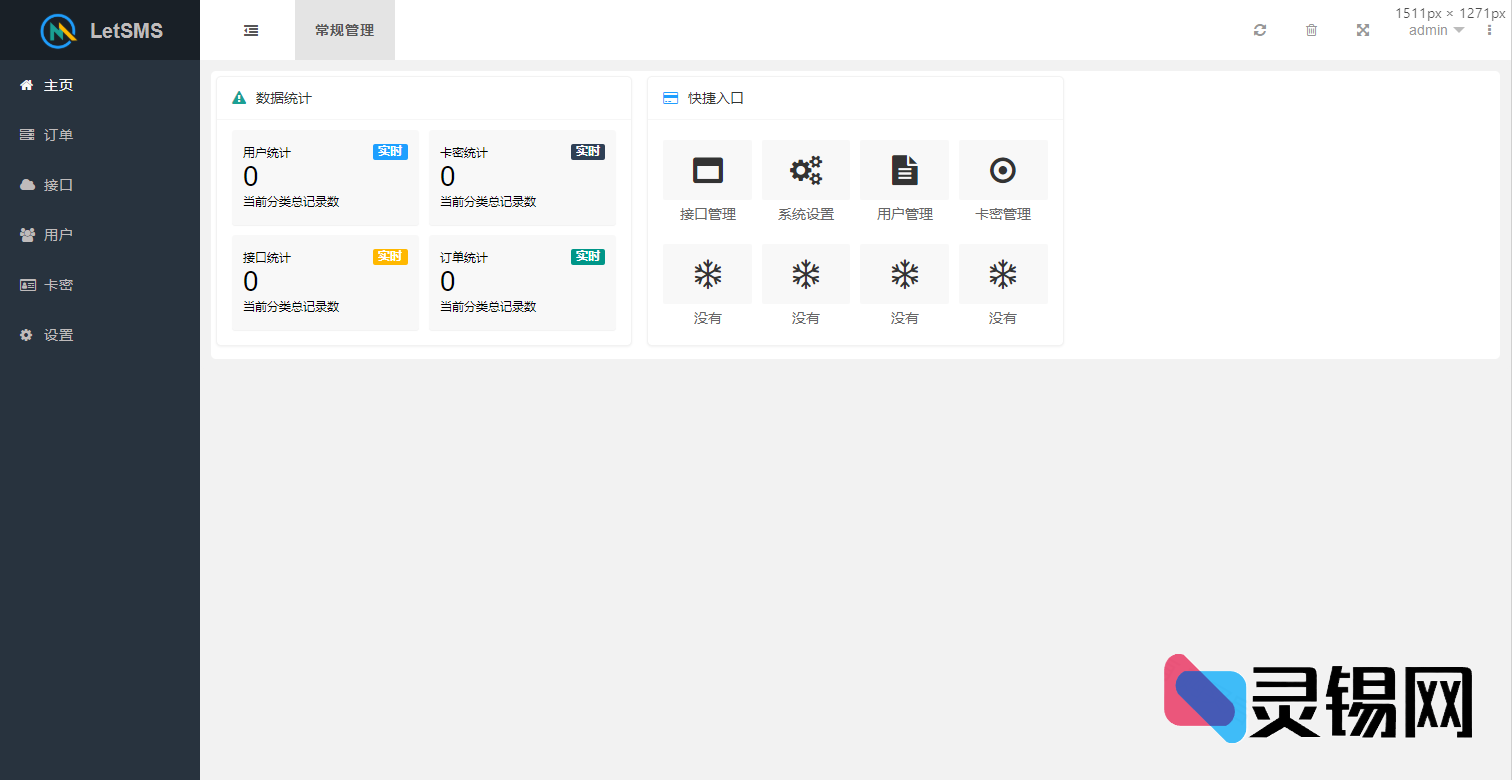Screen dimensions: 1512x780
Task: Click the first 没有 snowflake icon
Action: pos(707,275)
